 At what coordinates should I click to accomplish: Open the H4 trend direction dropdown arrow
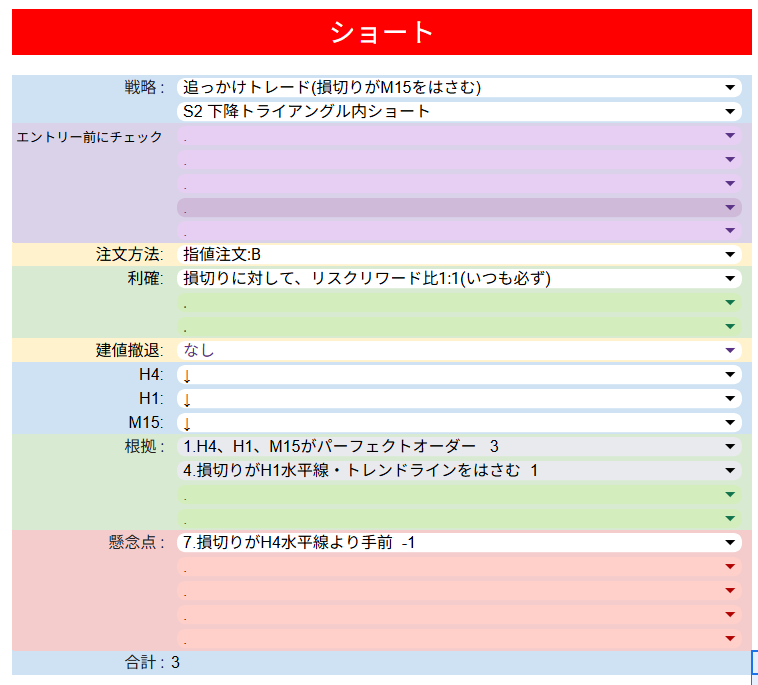pyautogui.click(x=729, y=375)
